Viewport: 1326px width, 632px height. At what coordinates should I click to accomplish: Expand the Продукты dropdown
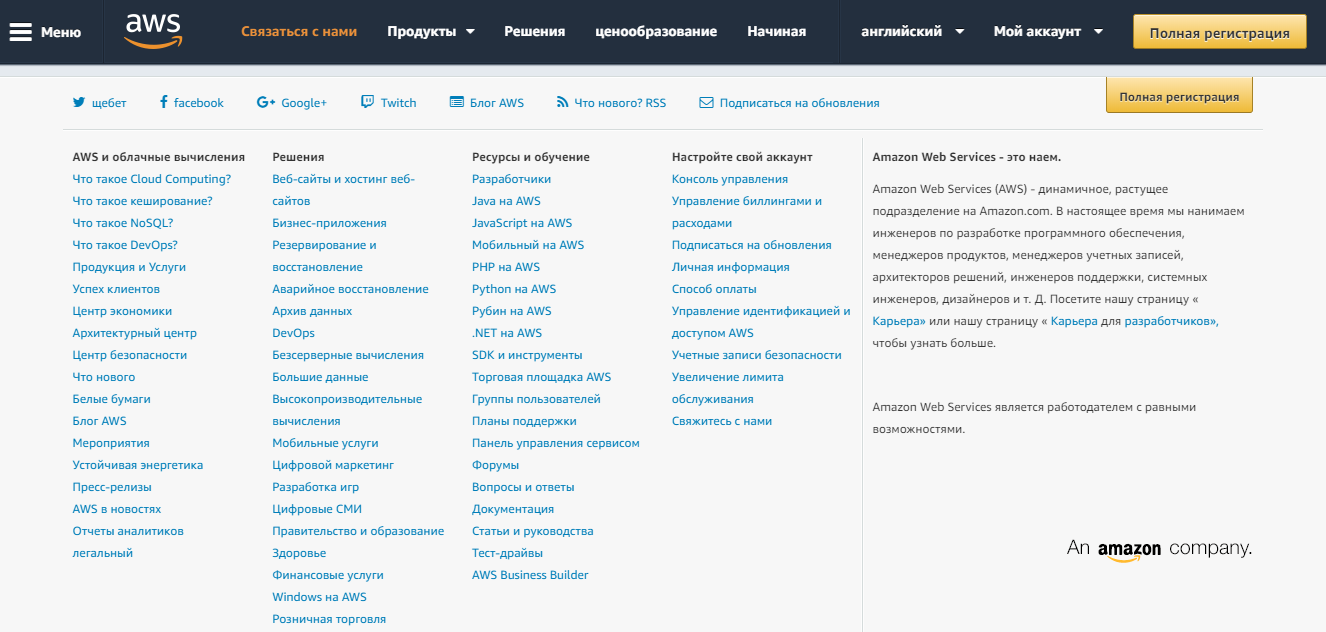[431, 31]
